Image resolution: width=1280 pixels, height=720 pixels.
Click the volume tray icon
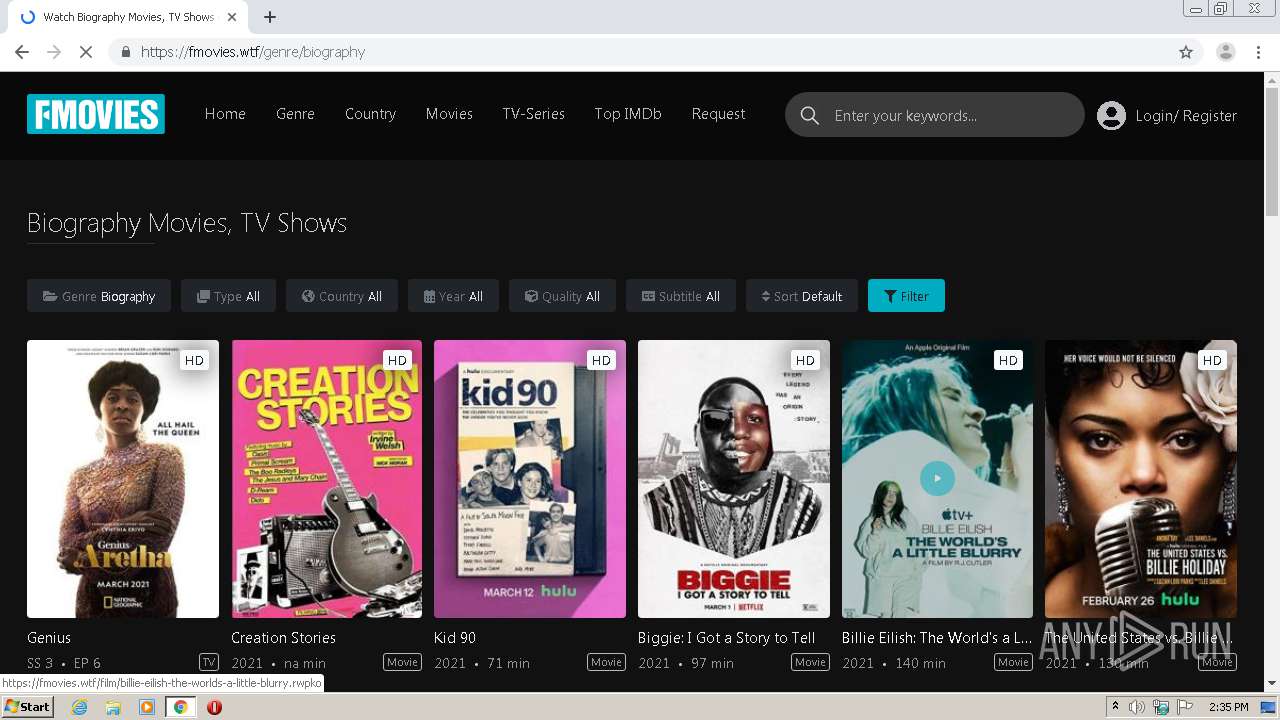click(x=1137, y=707)
